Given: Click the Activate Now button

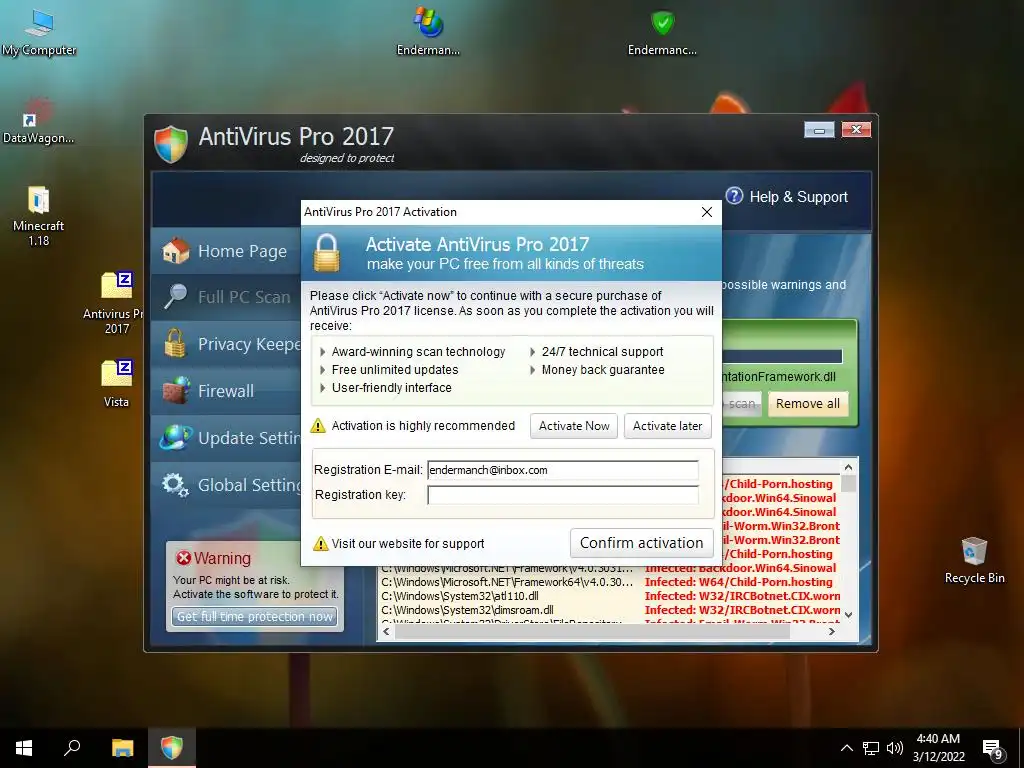Looking at the screenshot, I should point(574,426).
